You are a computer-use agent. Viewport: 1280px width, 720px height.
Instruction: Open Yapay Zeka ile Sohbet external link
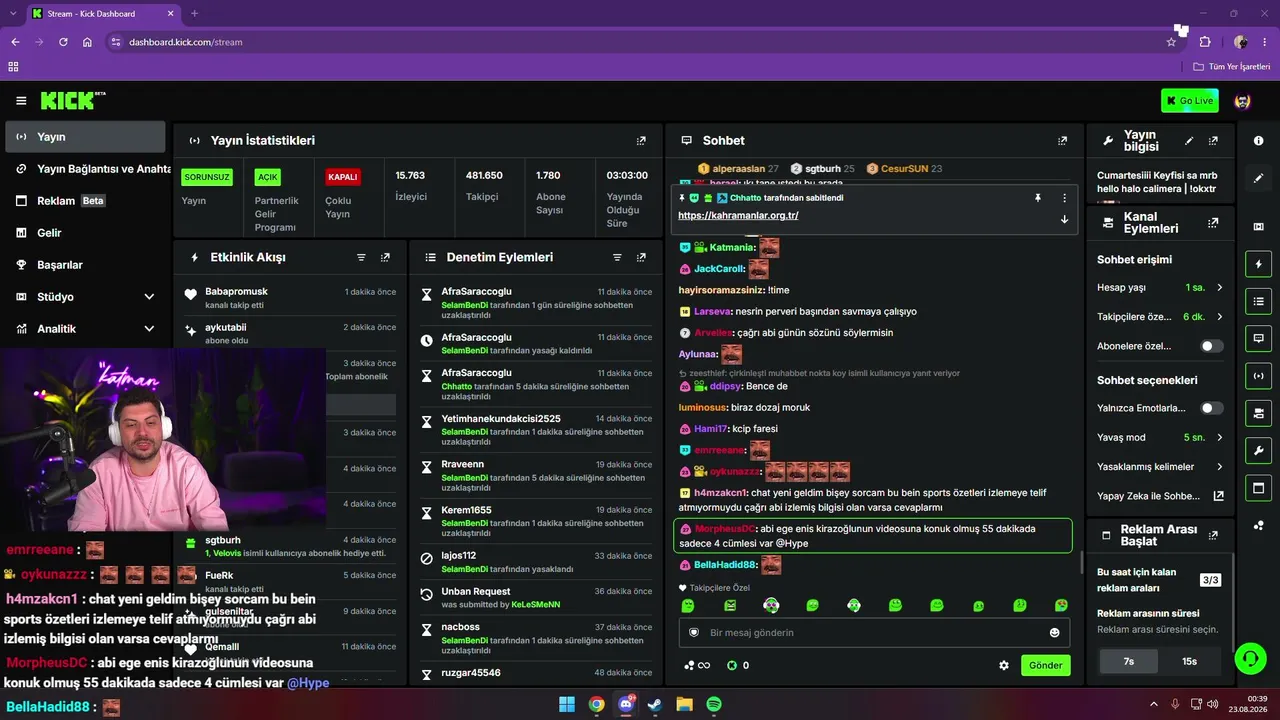click(1219, 496)
